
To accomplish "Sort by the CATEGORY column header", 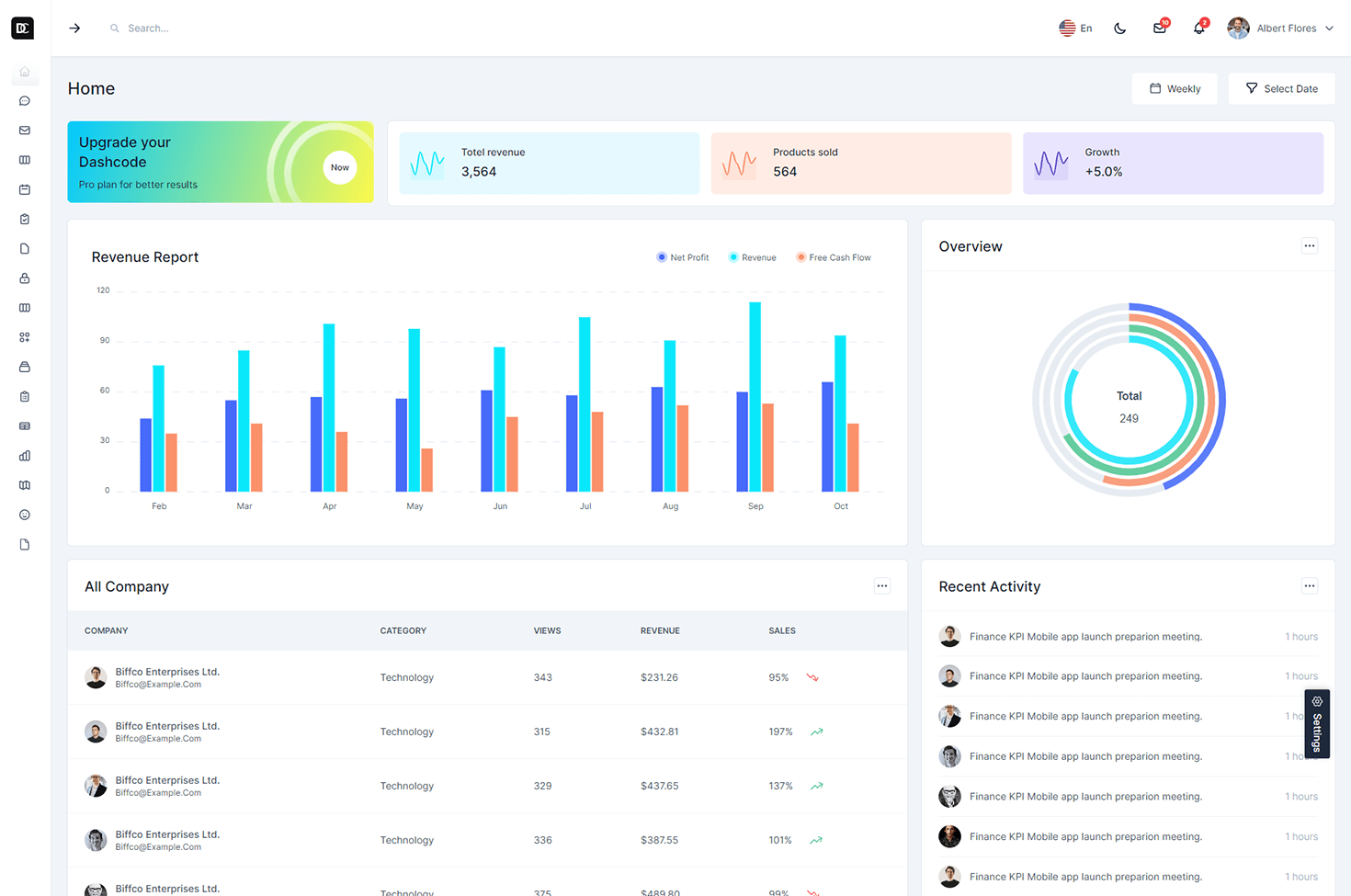I will (x=403, y=630).
